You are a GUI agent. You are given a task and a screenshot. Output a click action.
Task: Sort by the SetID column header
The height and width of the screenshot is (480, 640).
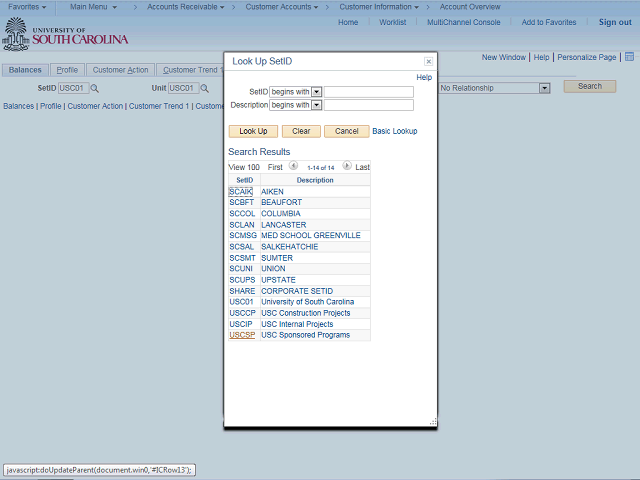[244, 180]
